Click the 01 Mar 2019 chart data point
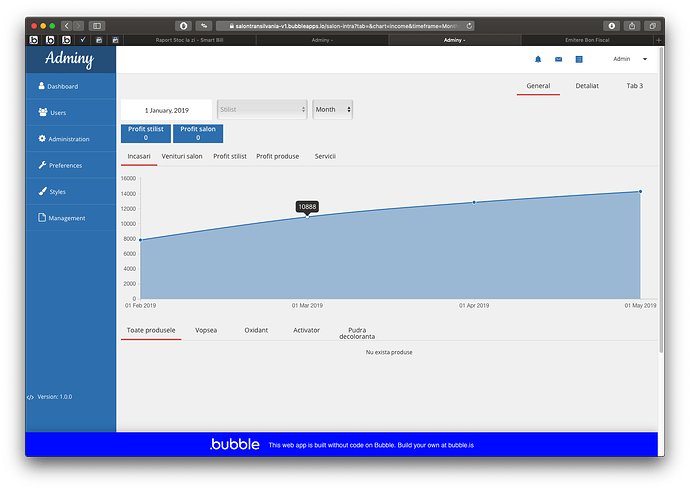 (307, 217)
